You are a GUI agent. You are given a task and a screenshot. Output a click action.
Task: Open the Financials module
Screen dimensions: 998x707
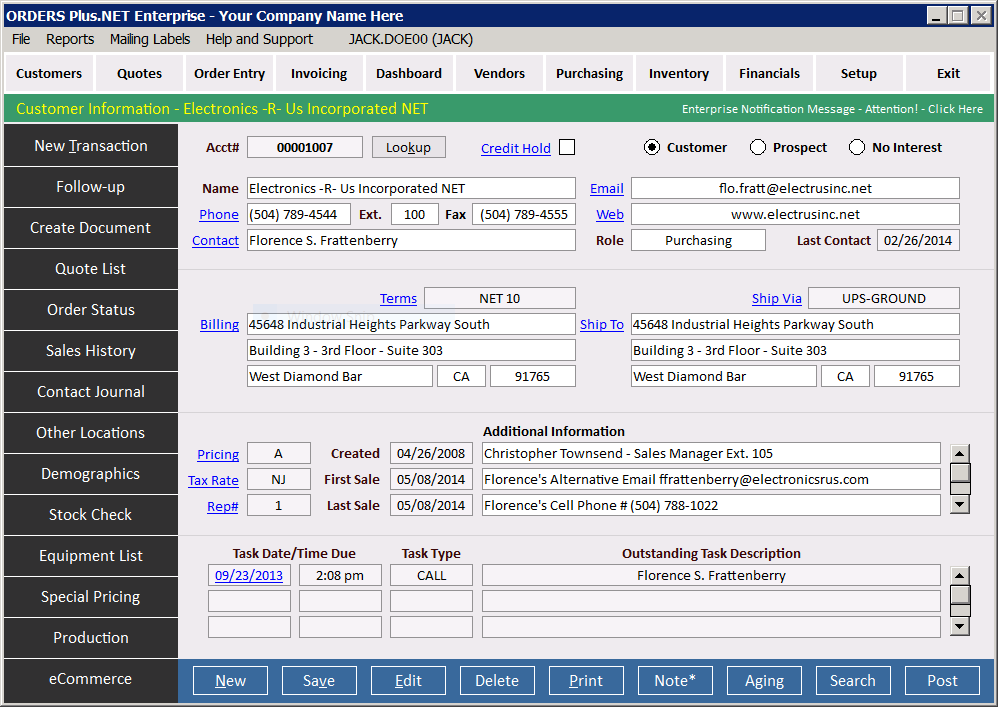click(769, 73)
